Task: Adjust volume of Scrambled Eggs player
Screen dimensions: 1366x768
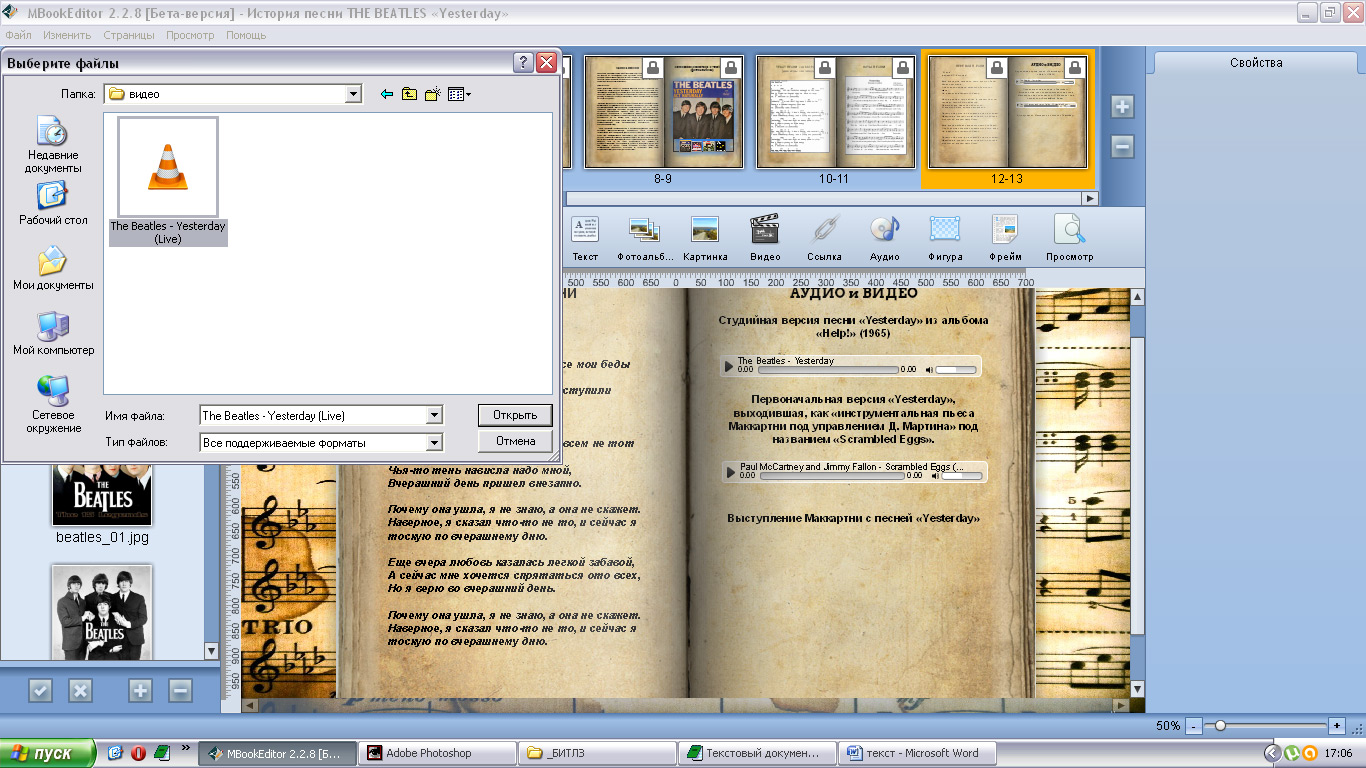Action: pyautogui.click(x=961, y=476)
